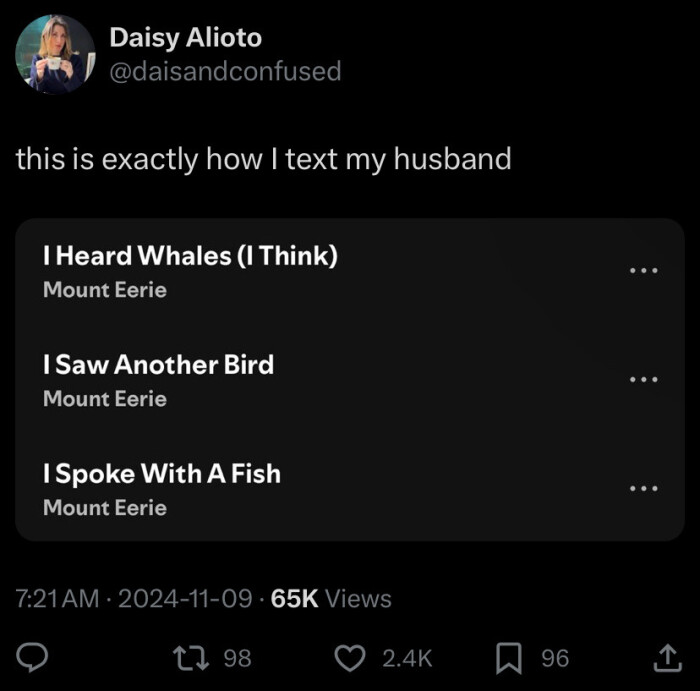The width and height of the screenshot is (700, 691).
Task: Click the tweet text about texting husband
Action: 263,159
